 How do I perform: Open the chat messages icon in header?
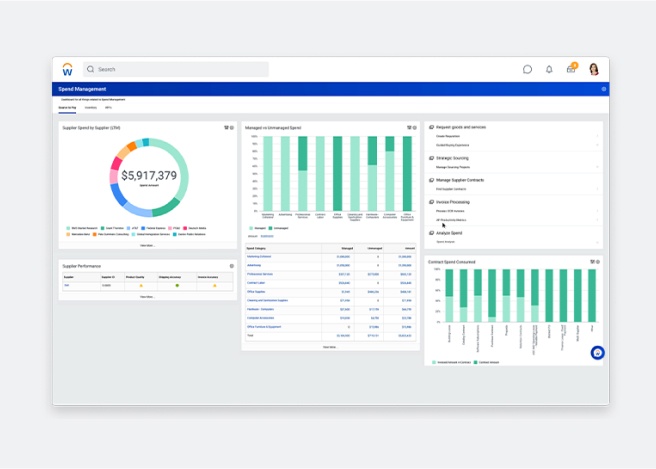tap(527, 69)
